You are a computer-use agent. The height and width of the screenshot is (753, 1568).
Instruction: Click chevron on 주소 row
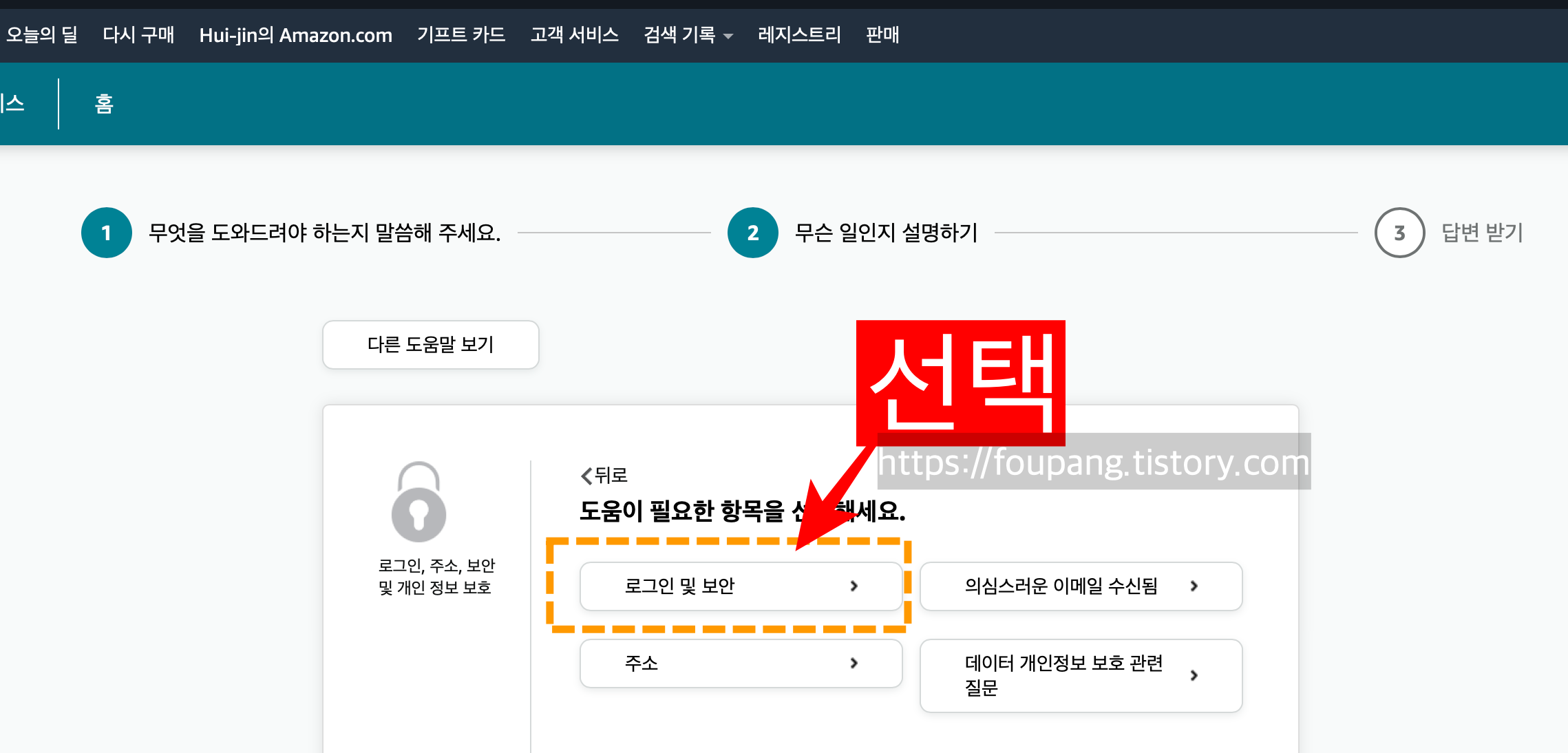point(854,664)
